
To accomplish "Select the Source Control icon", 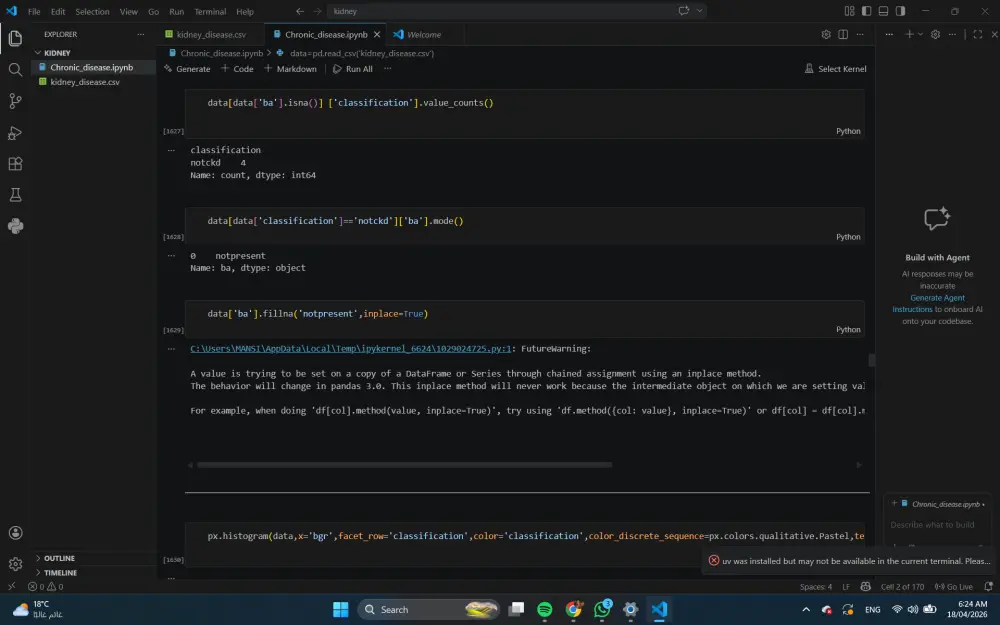I will [15, 101].
